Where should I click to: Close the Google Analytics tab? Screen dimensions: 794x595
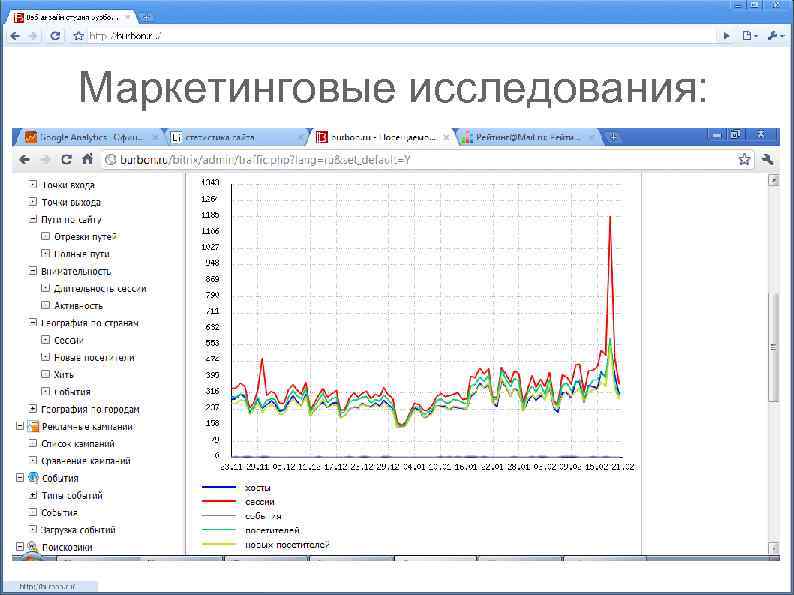tap(155, 138)
